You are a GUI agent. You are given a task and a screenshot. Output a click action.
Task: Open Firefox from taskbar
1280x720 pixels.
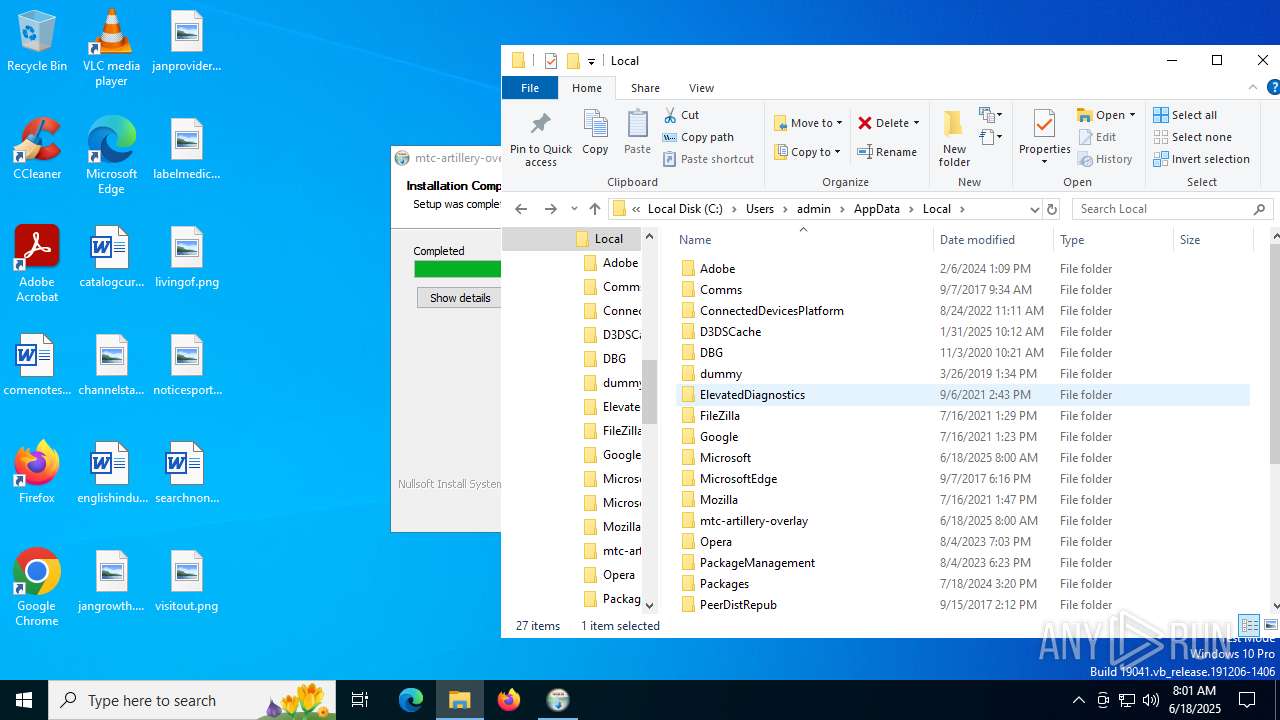509,700
